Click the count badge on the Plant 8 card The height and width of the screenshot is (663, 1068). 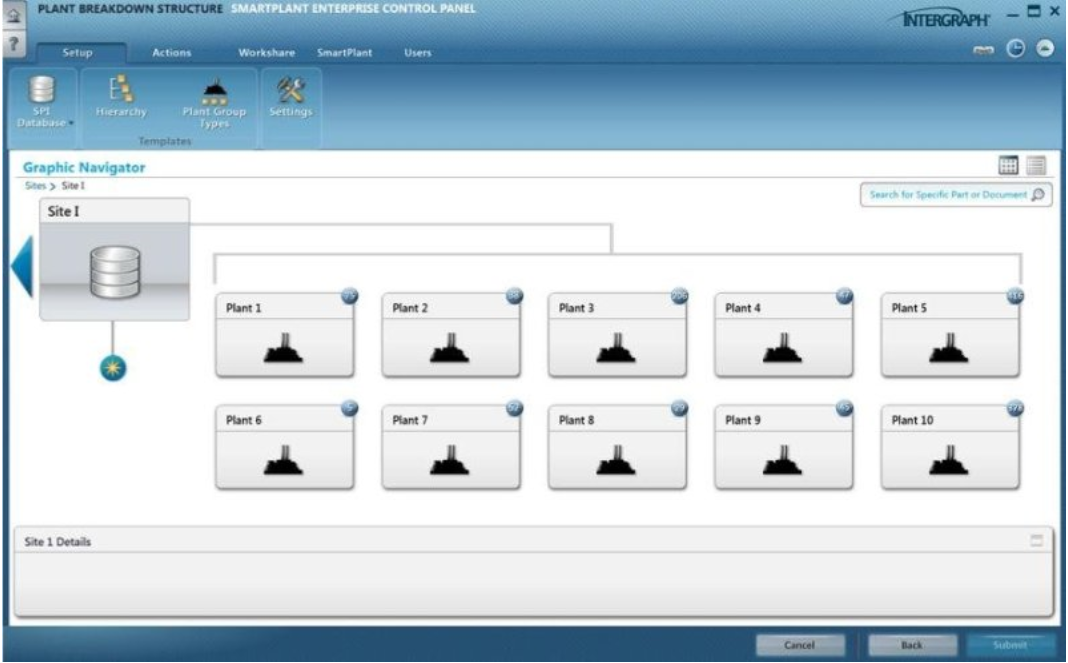click(679, 408)
